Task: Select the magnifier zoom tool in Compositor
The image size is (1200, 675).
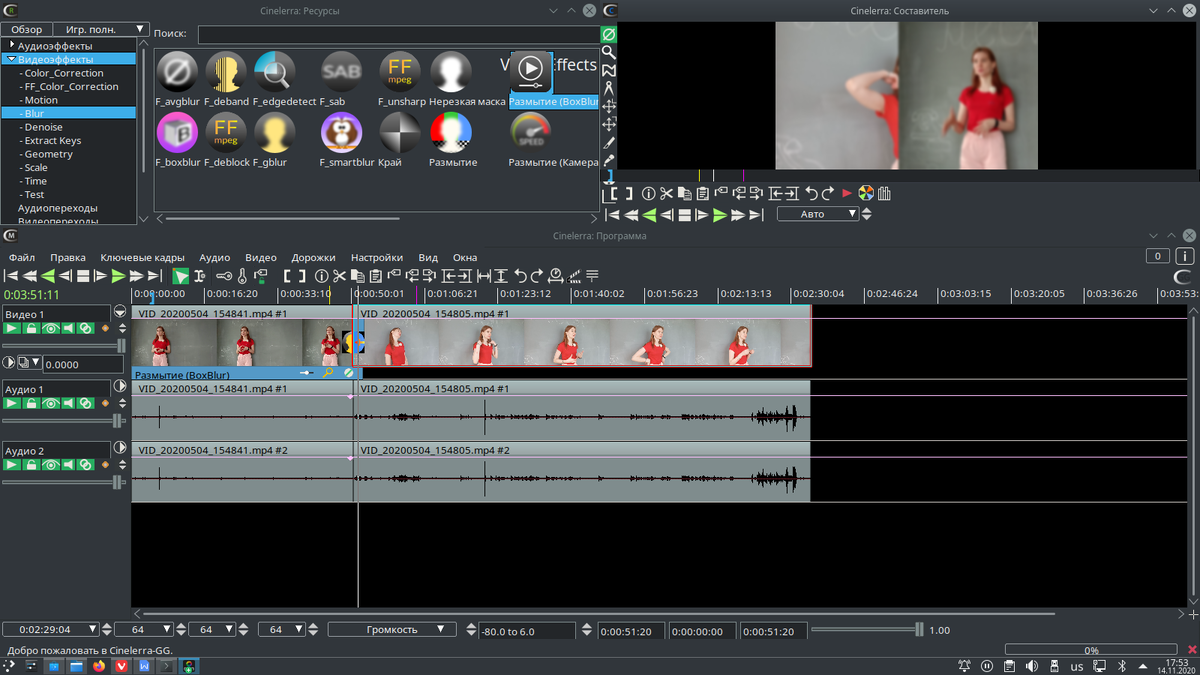Action: [x=608, y=52]
